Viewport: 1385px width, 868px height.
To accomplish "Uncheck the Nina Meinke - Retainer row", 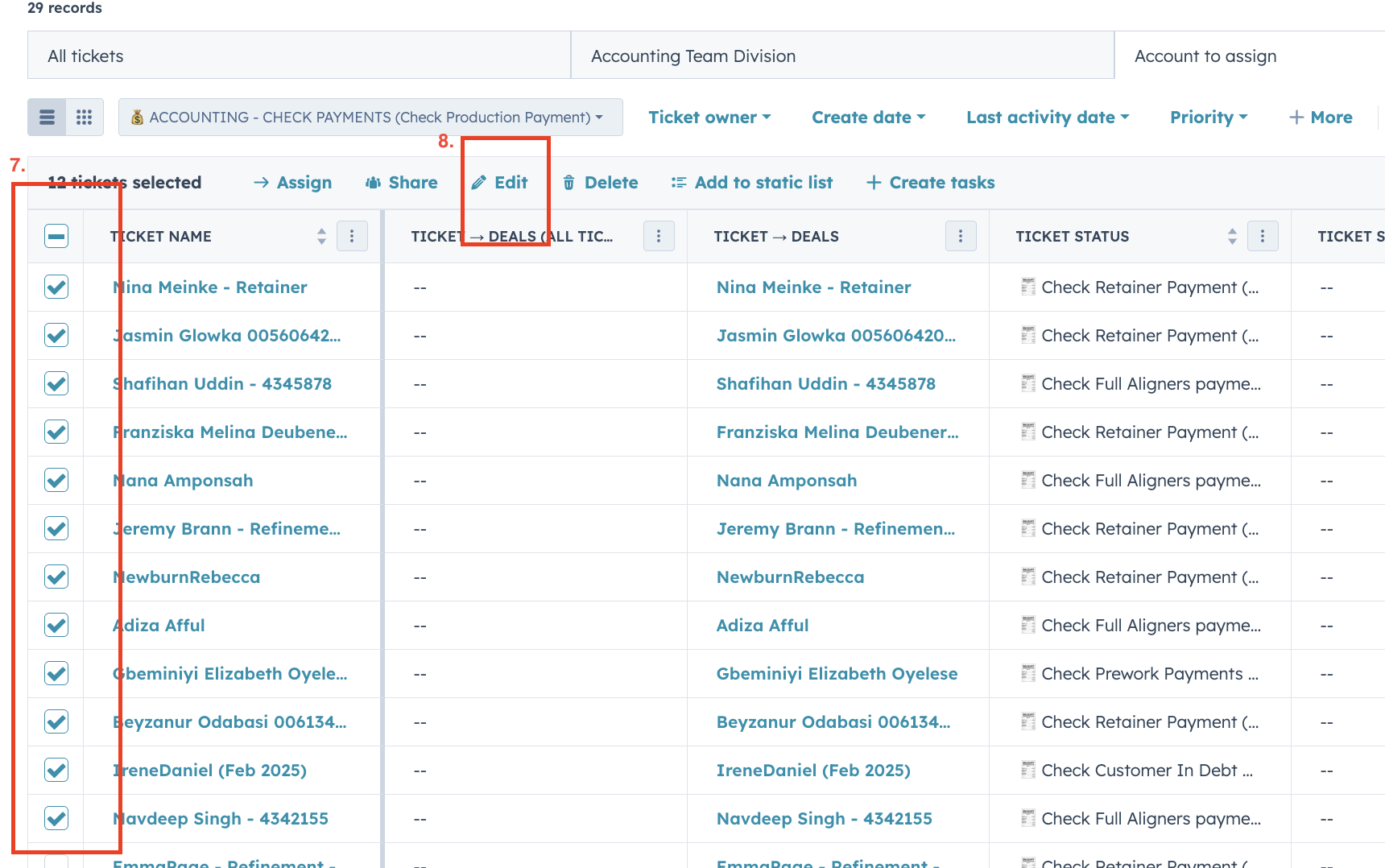I will [x=56, y=287].
